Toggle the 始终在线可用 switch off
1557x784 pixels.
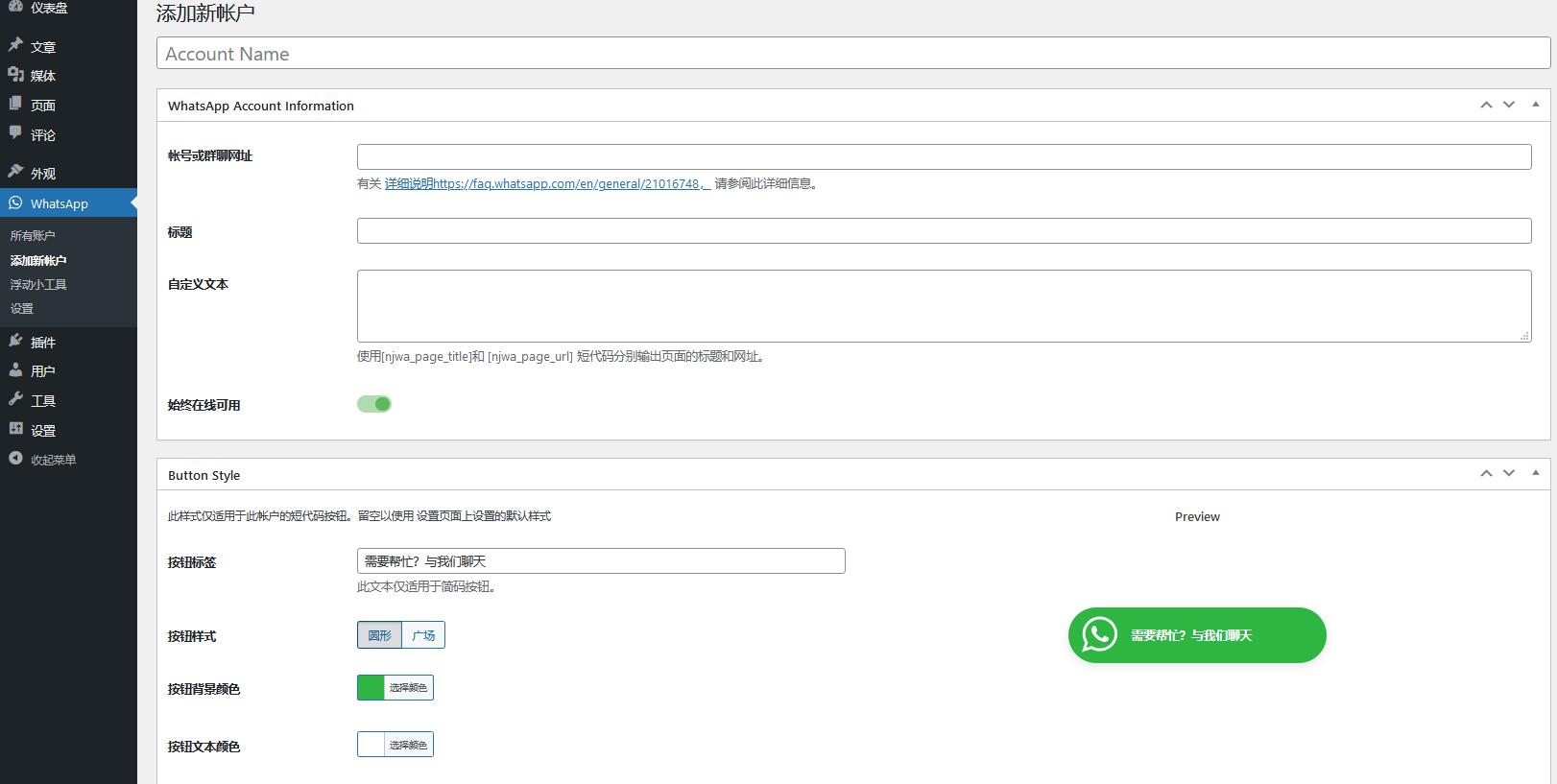(x=374, y=404)
